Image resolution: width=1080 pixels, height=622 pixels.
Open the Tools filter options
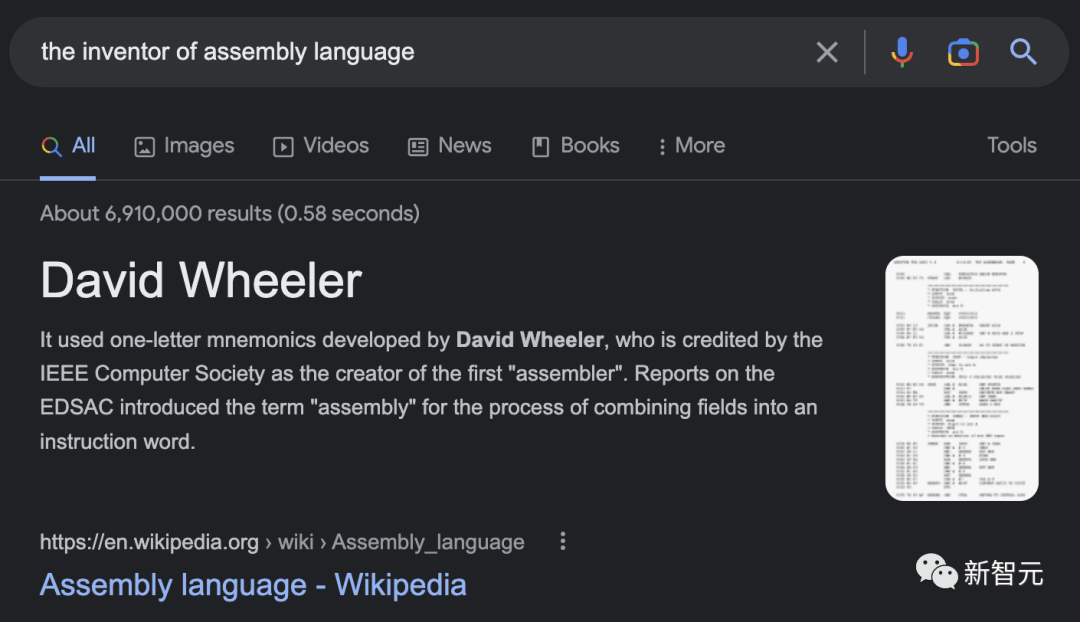[x=1011, y=146]
